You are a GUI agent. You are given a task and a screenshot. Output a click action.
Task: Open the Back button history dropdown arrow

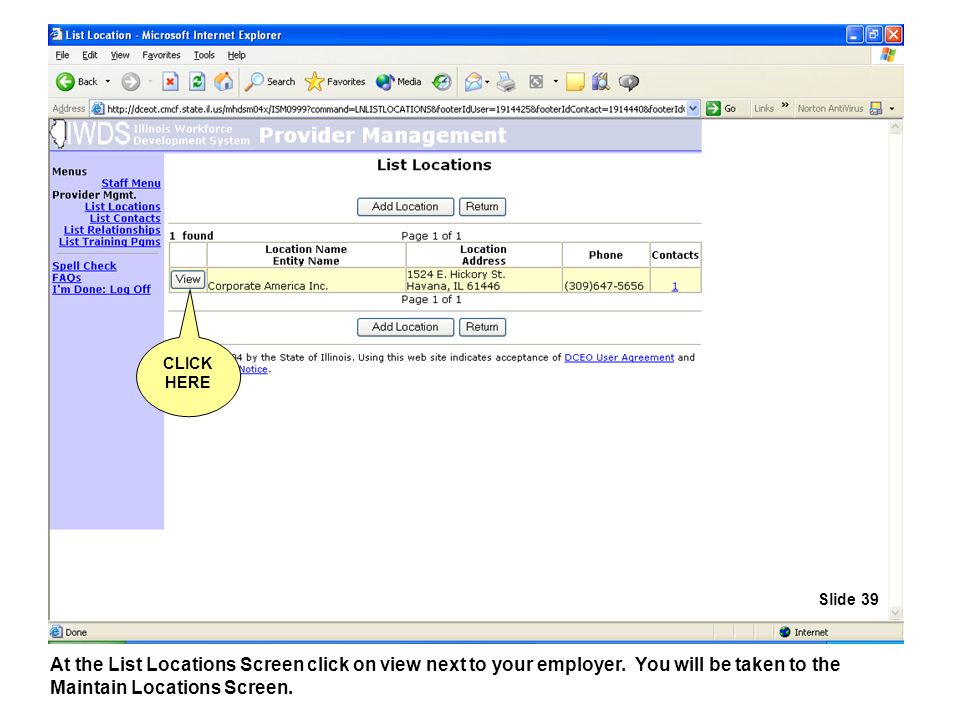[x=108, y=81]
